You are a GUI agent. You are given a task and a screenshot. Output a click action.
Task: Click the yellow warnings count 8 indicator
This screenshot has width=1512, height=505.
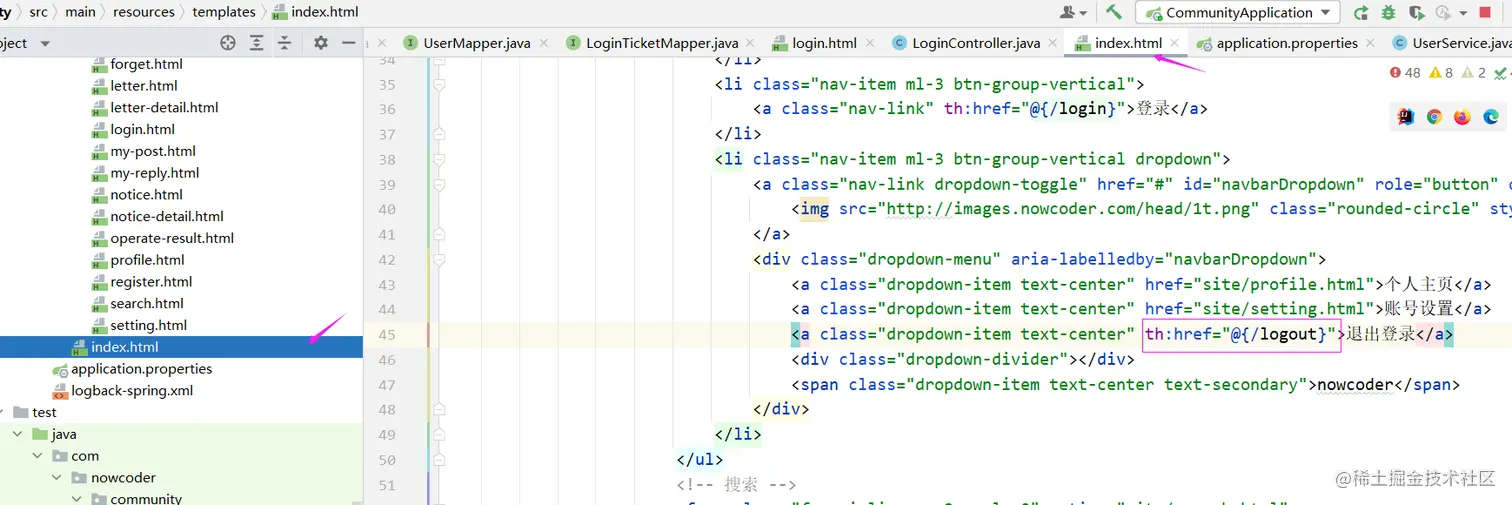1441,72
